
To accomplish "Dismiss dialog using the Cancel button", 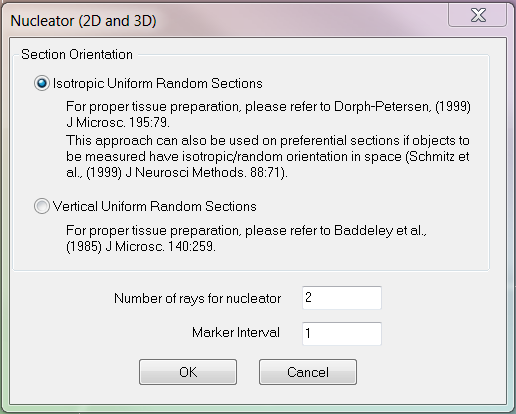I will pyautogui.click(x=308, y=372).
